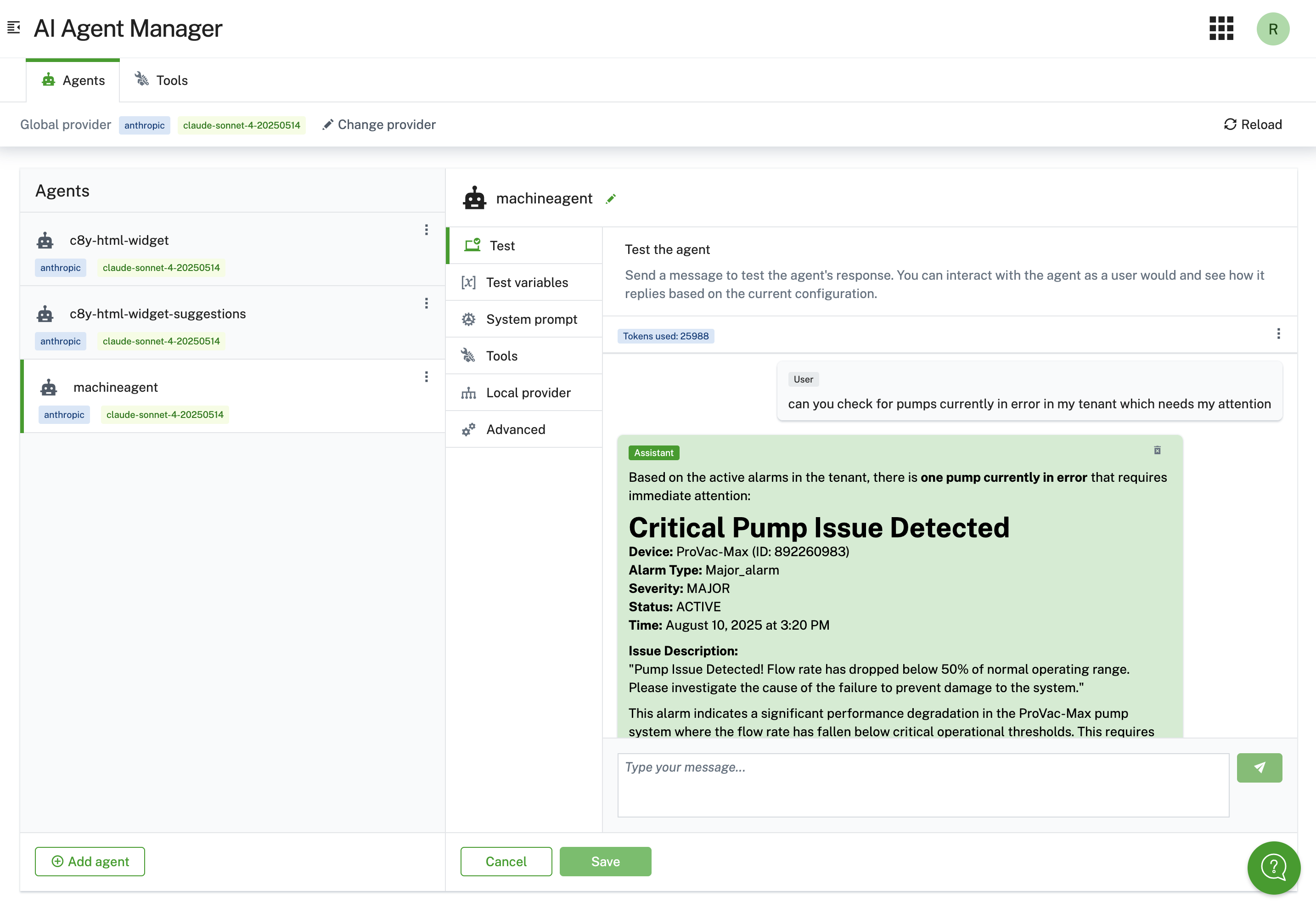The image size is (1316, 902).
Task: Open the application switcher grid icon
Action: (1221, 28)
